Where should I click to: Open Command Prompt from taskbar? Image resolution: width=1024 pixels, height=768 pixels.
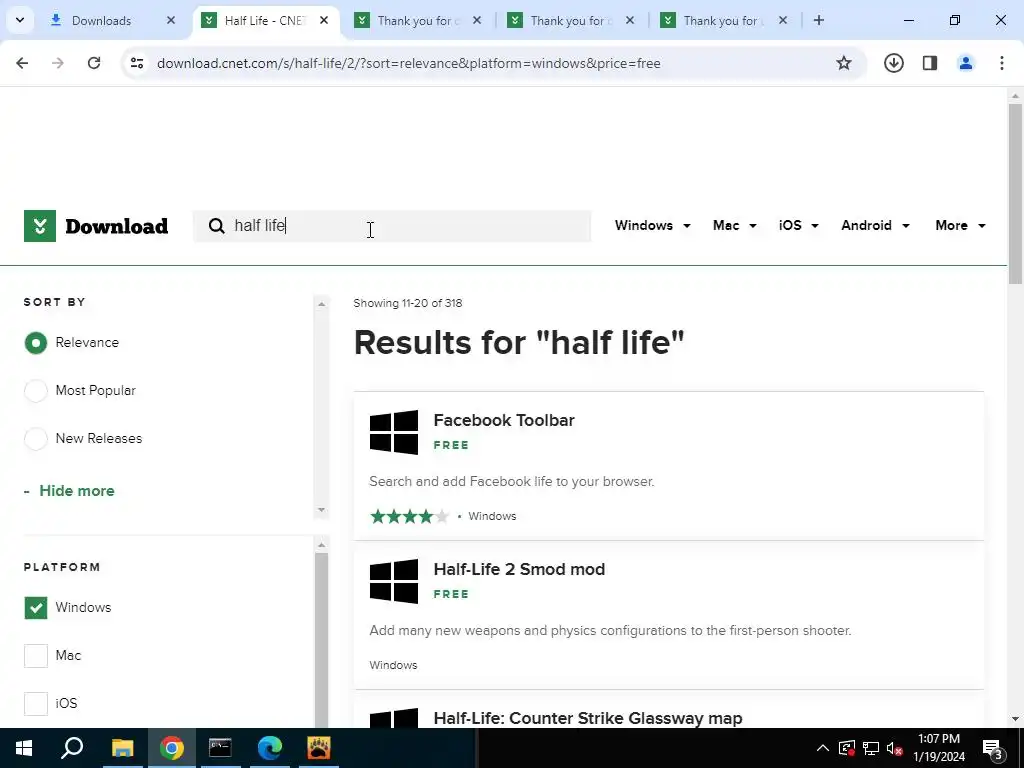(x=220, y=748)
